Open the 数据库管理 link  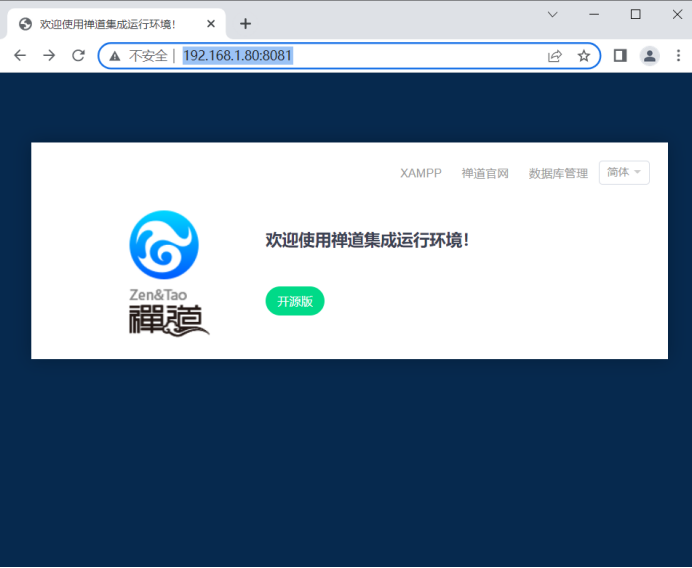click(558, 173)
